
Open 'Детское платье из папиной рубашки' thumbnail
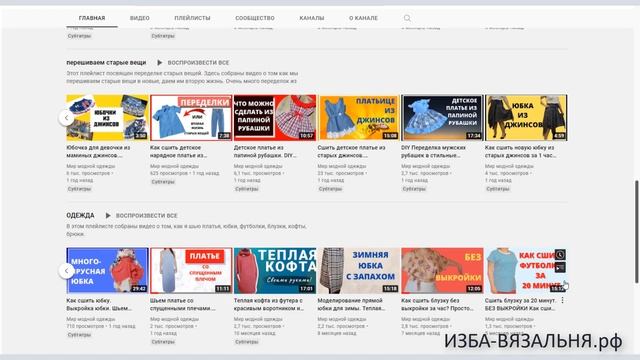pyautogui.click(x=442, y=118)
